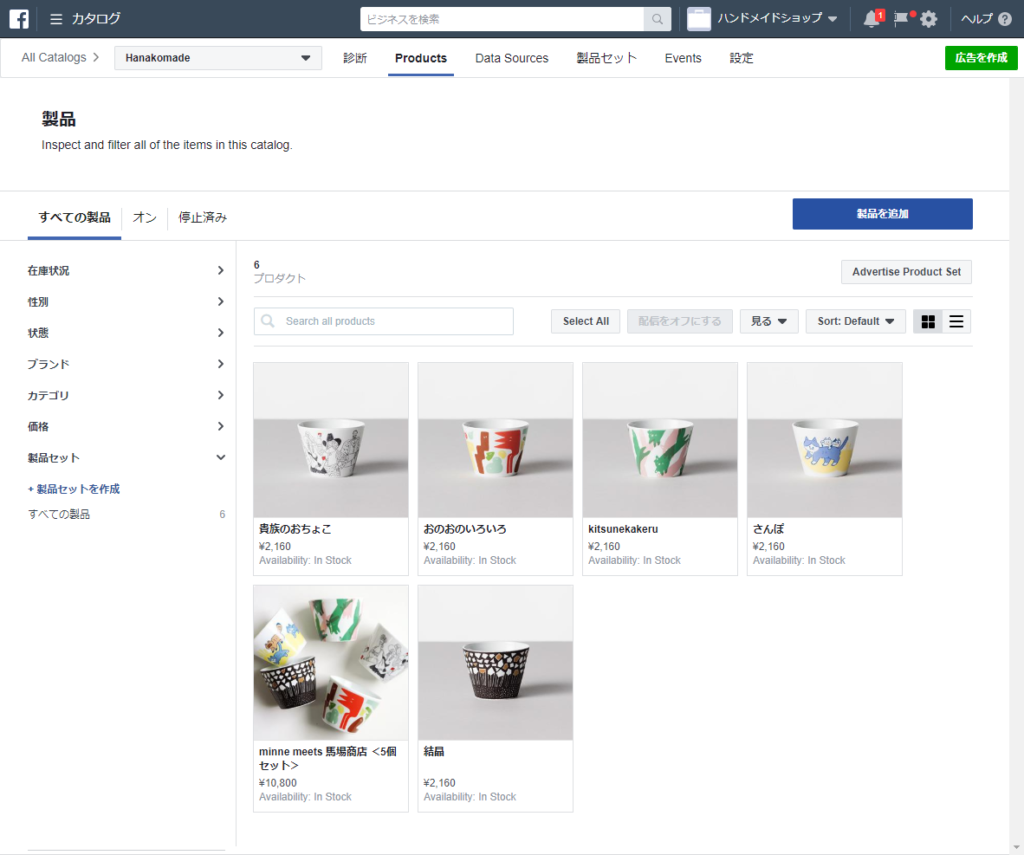Open the 設定 tab
Image resolution: width=1024 pixels, height=855 pixels.
pos(741,58)
